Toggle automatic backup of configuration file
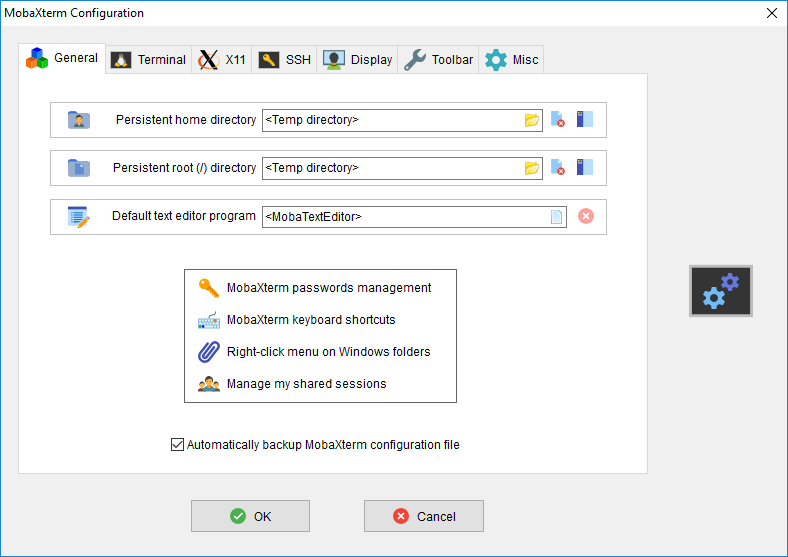The image size is (788, 557). [178, 445]
